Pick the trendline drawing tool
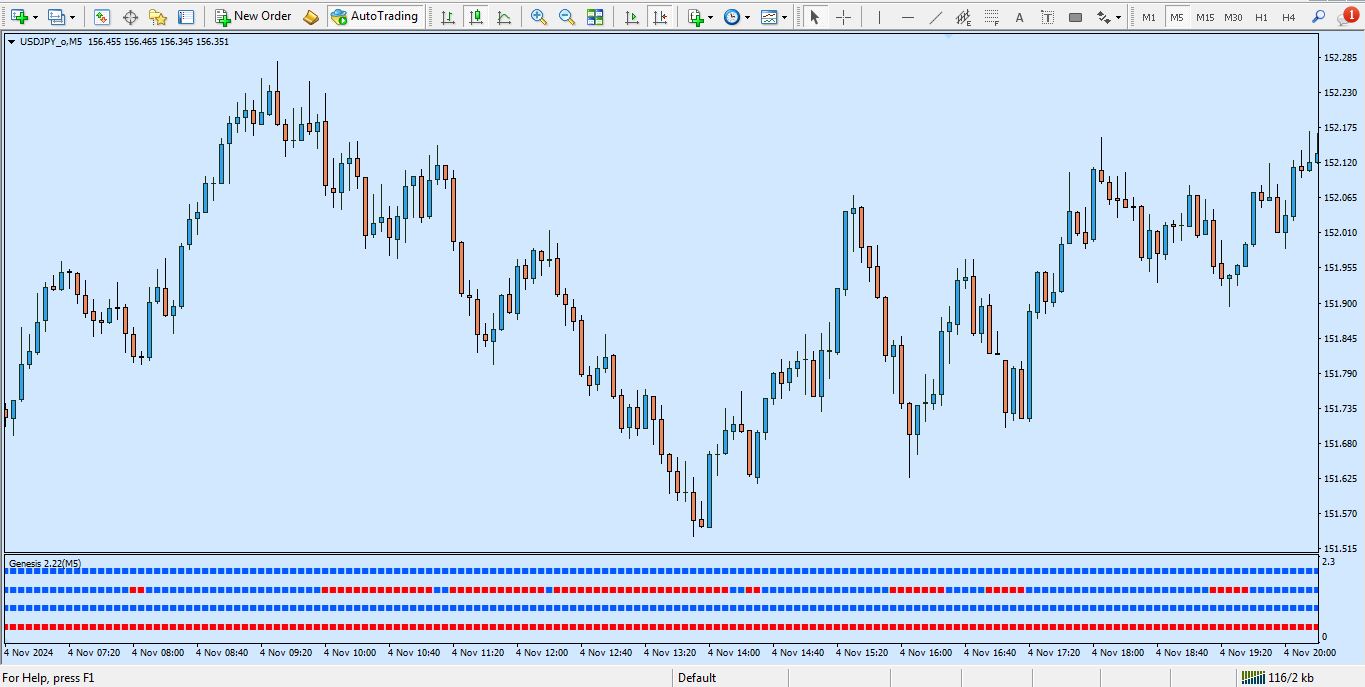Viewport: 1365px width, 687px height. [x=935, y=17]
